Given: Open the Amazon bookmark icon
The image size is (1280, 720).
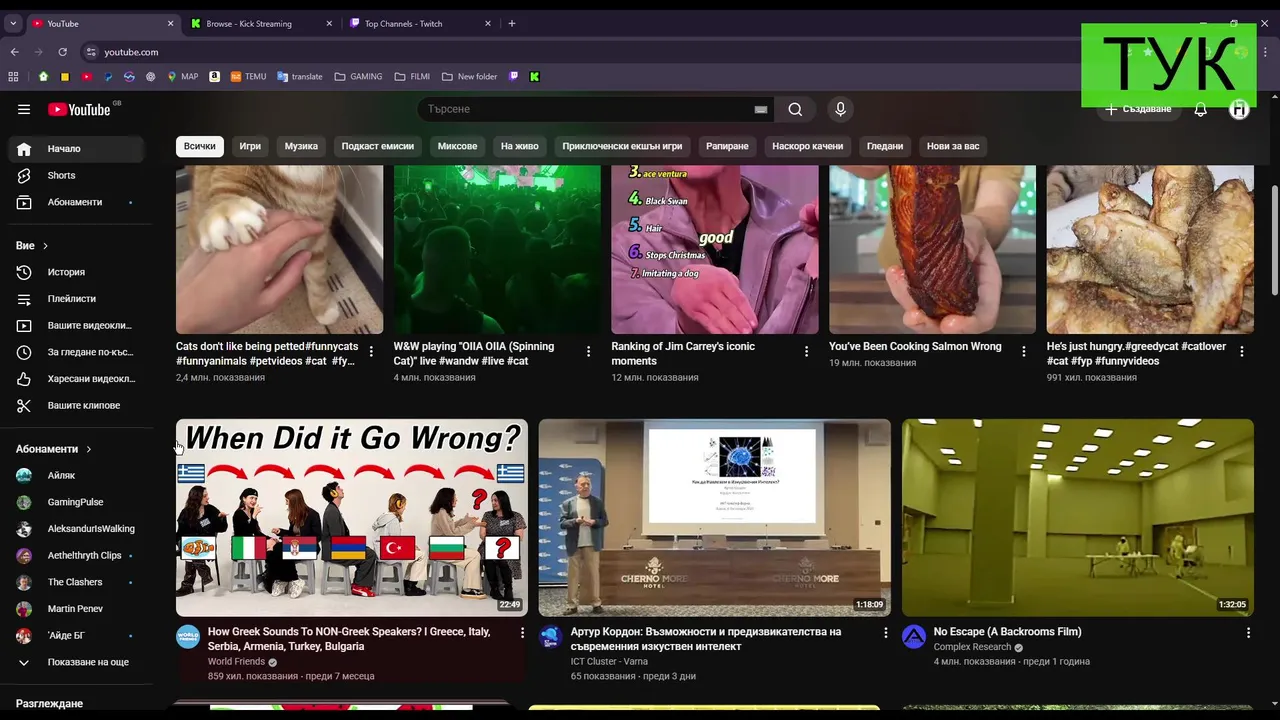Looking at the screenshot, I should tap(214, 76).
